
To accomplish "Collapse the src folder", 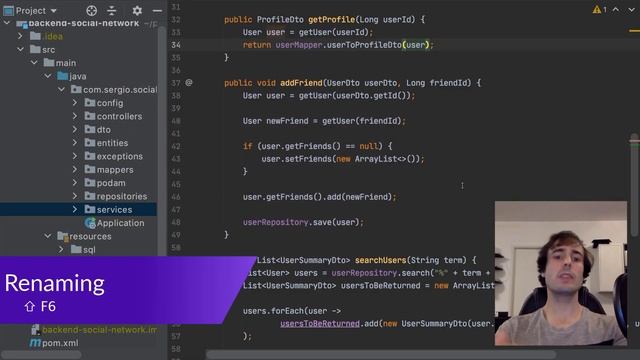I will pyautogui.click(x=20, y=49).
